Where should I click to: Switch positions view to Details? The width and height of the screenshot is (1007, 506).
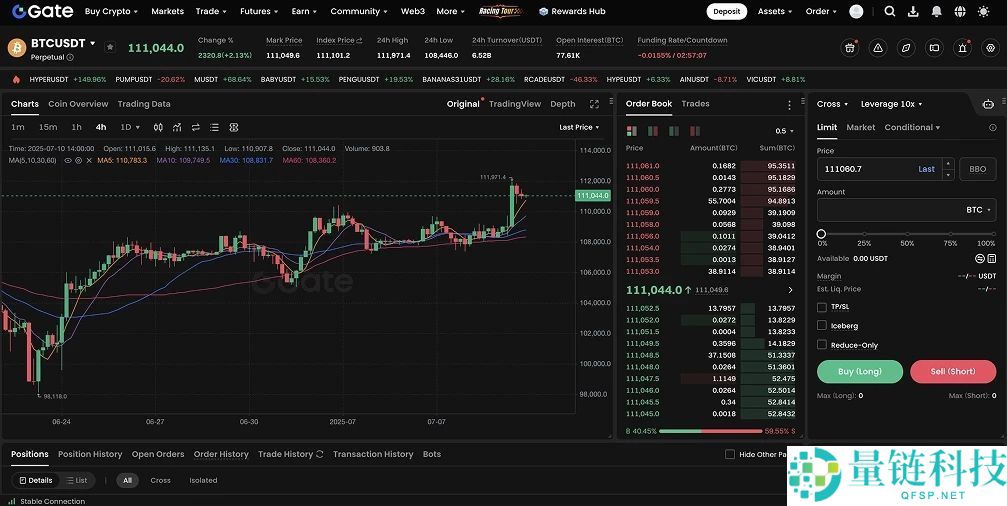(36, 480)
